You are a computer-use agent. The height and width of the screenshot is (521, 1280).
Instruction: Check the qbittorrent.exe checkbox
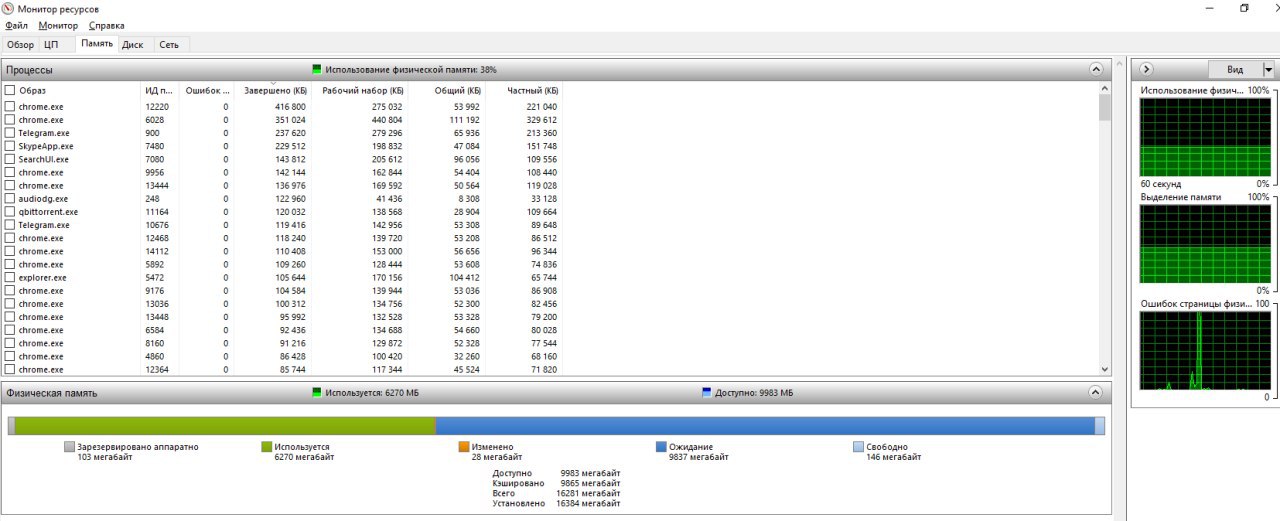10,212
